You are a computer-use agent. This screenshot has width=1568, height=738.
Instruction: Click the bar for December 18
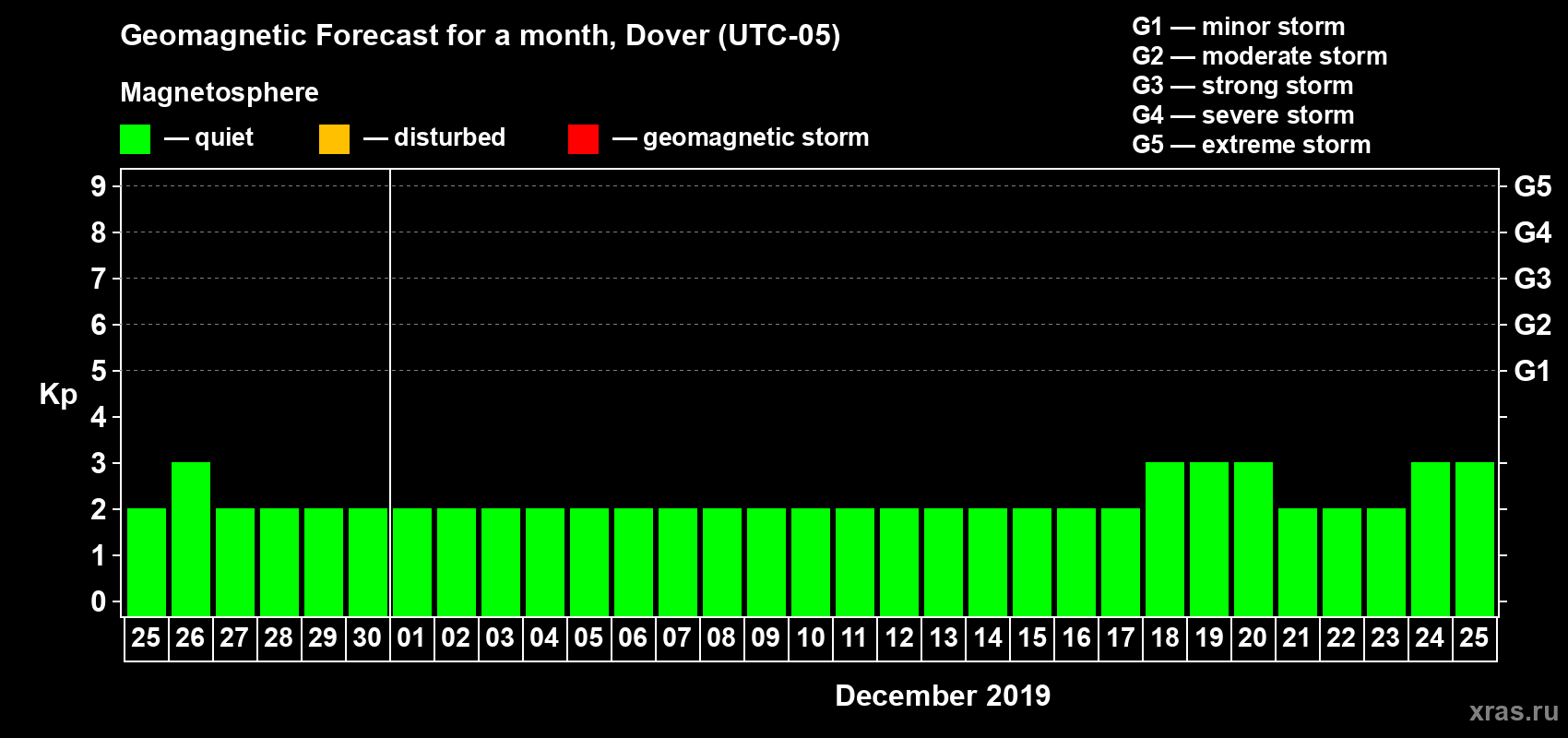(1165, 539)
